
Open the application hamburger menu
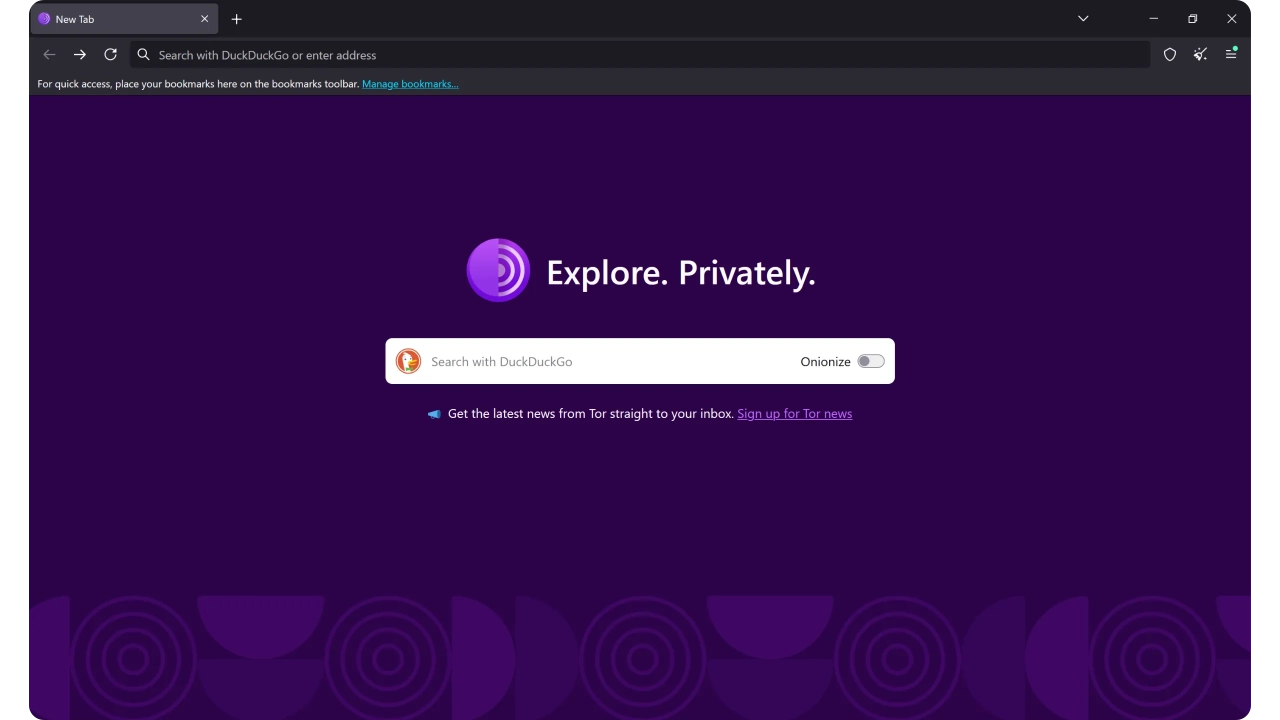pos(1231,55)
